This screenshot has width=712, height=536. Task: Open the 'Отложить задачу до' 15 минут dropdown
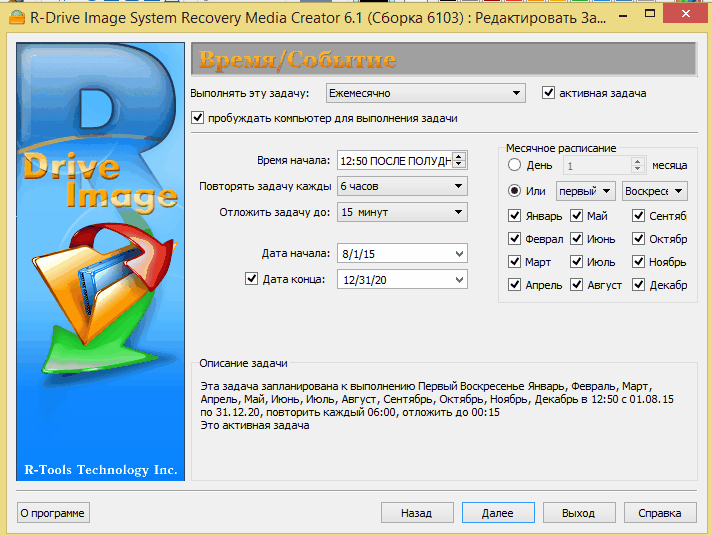click(x=402, y=212)
